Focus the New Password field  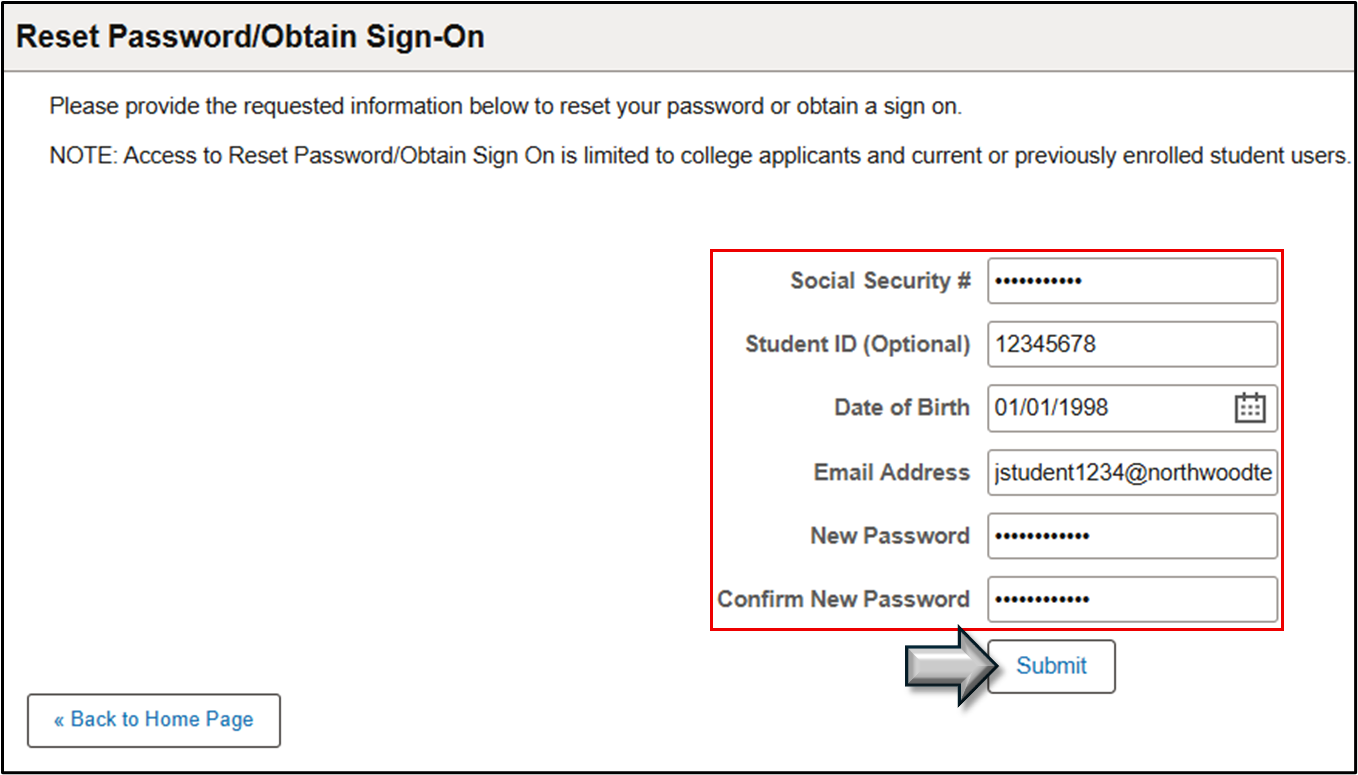tap(1132, 536)
